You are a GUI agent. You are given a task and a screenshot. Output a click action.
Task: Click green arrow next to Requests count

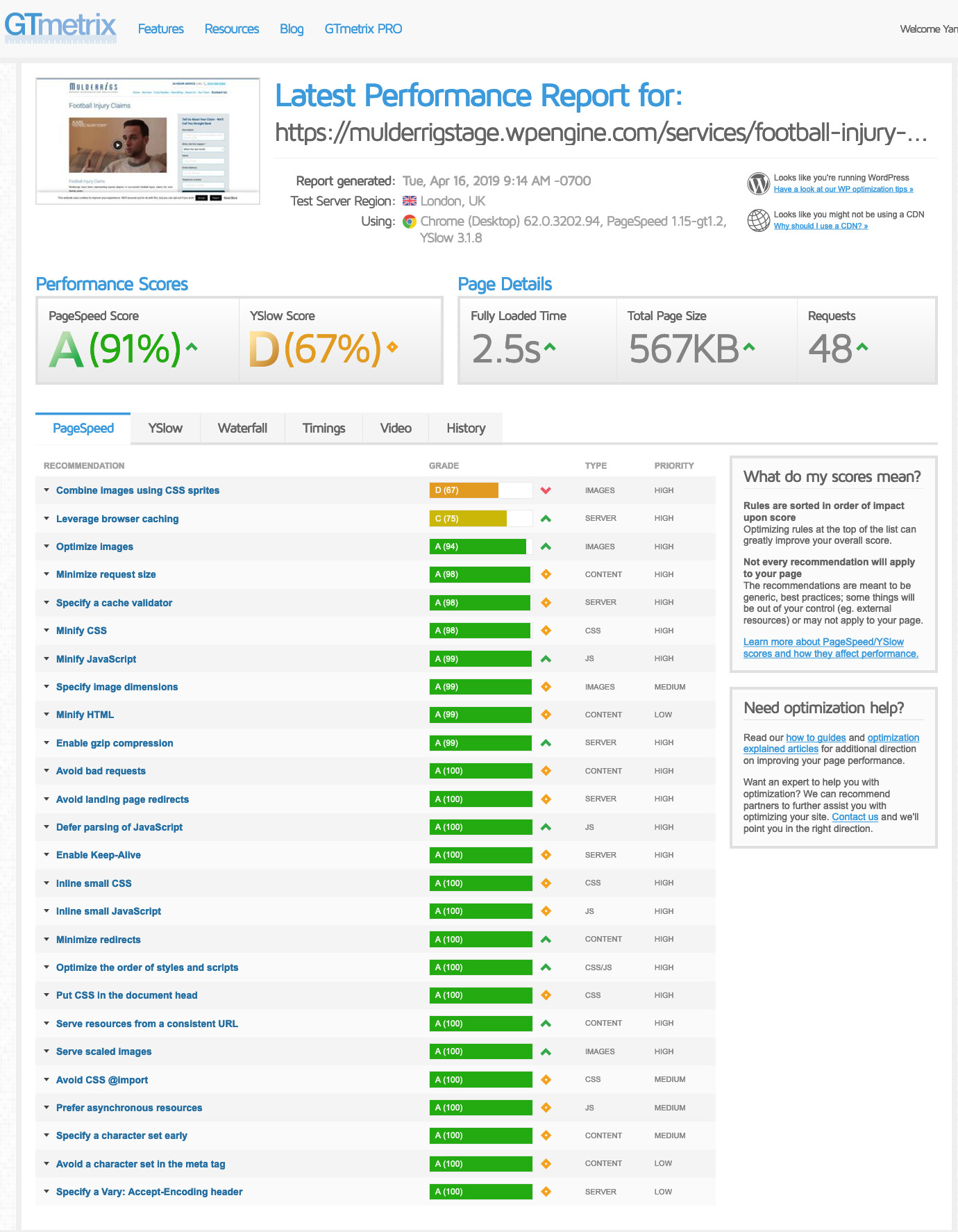(862, 347)
